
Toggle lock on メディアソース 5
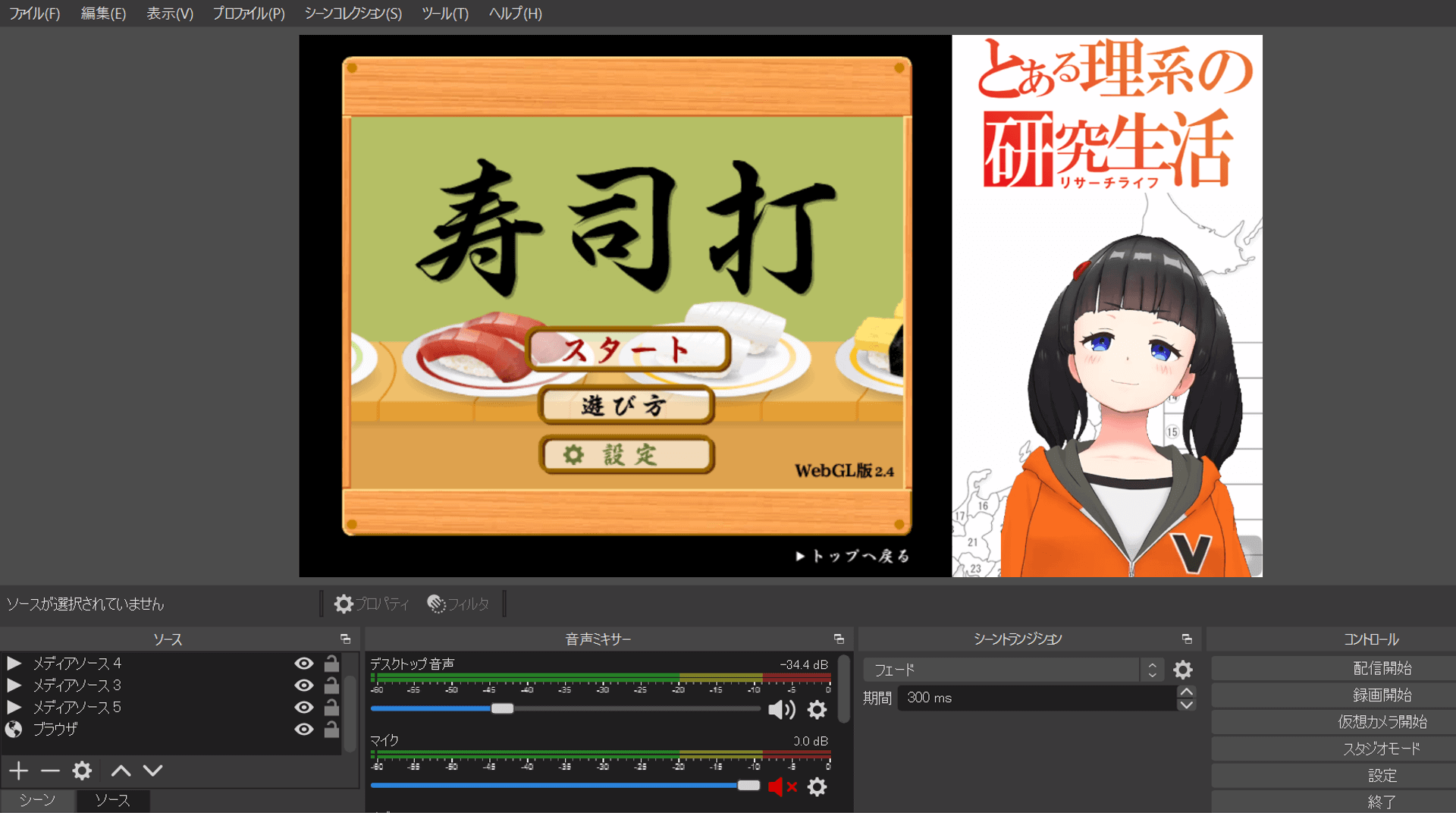[331, 708]
